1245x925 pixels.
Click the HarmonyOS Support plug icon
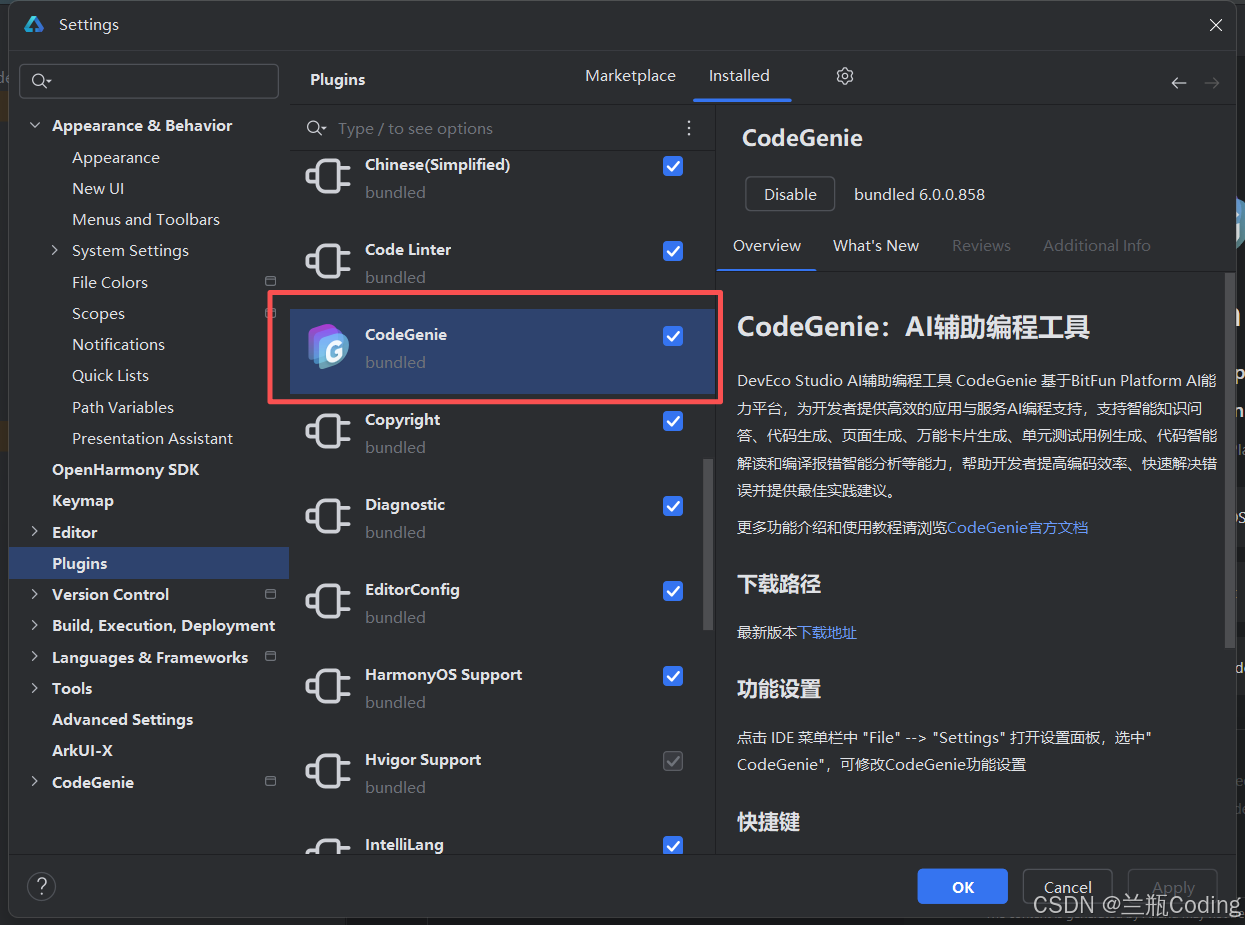coord(328,687)
